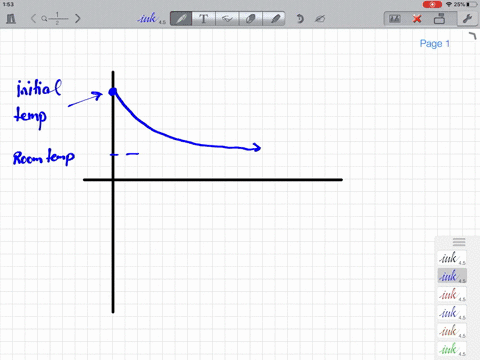
Task: Choose the brown ink swatch
Action: point(452,331)
